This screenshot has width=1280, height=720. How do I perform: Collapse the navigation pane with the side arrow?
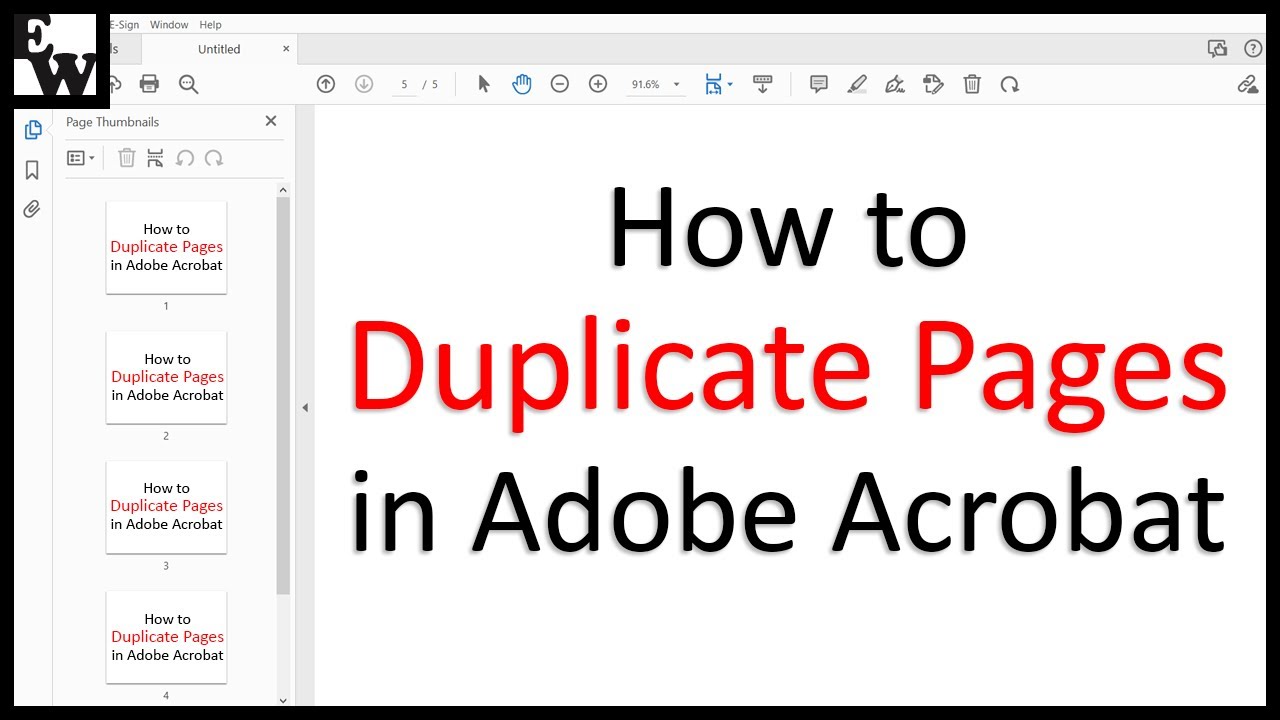tap(305, 408)
